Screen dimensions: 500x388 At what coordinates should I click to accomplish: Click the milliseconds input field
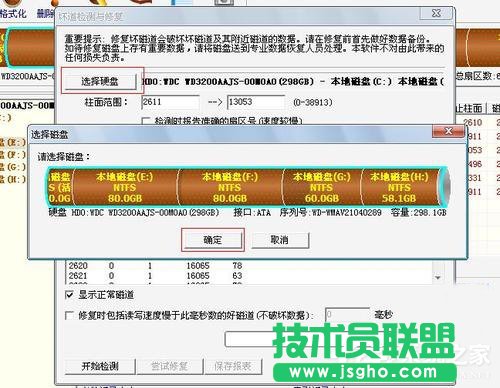coord(347,315)
